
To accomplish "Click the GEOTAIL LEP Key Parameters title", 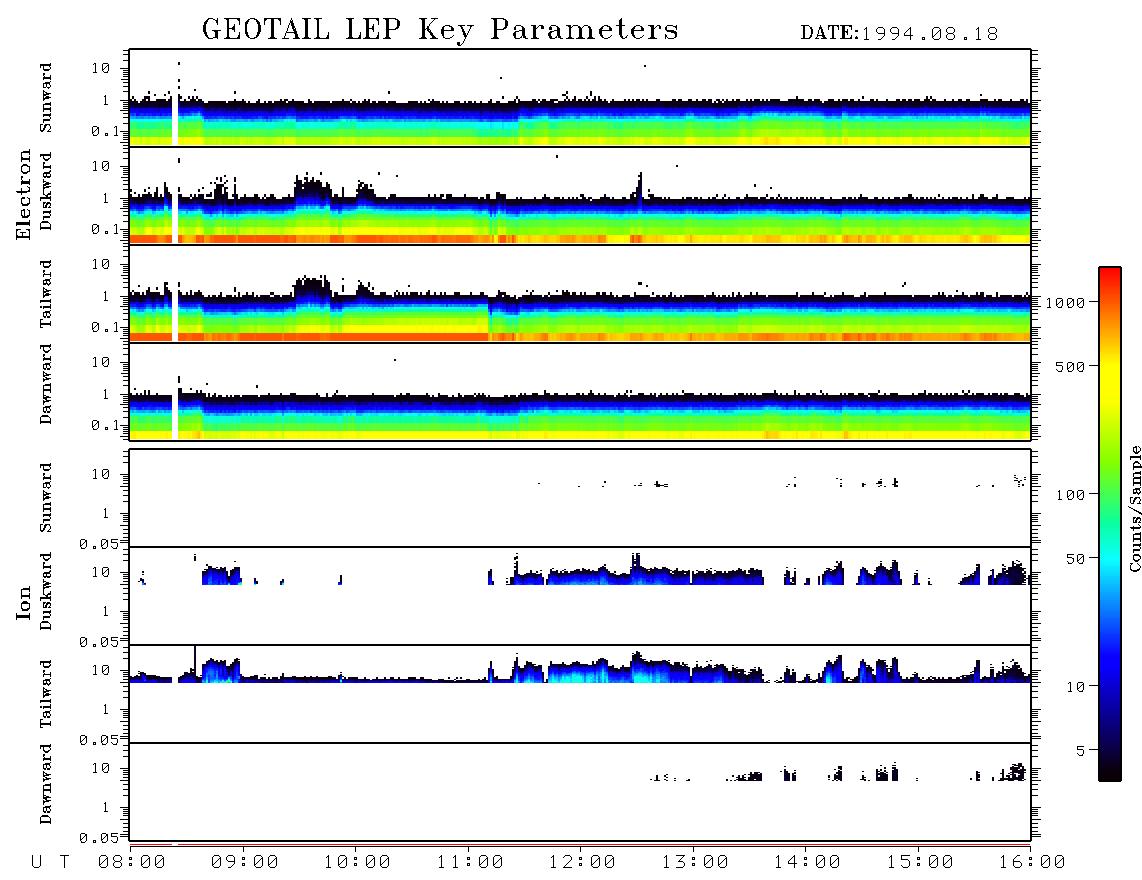I will coord(440,30).
